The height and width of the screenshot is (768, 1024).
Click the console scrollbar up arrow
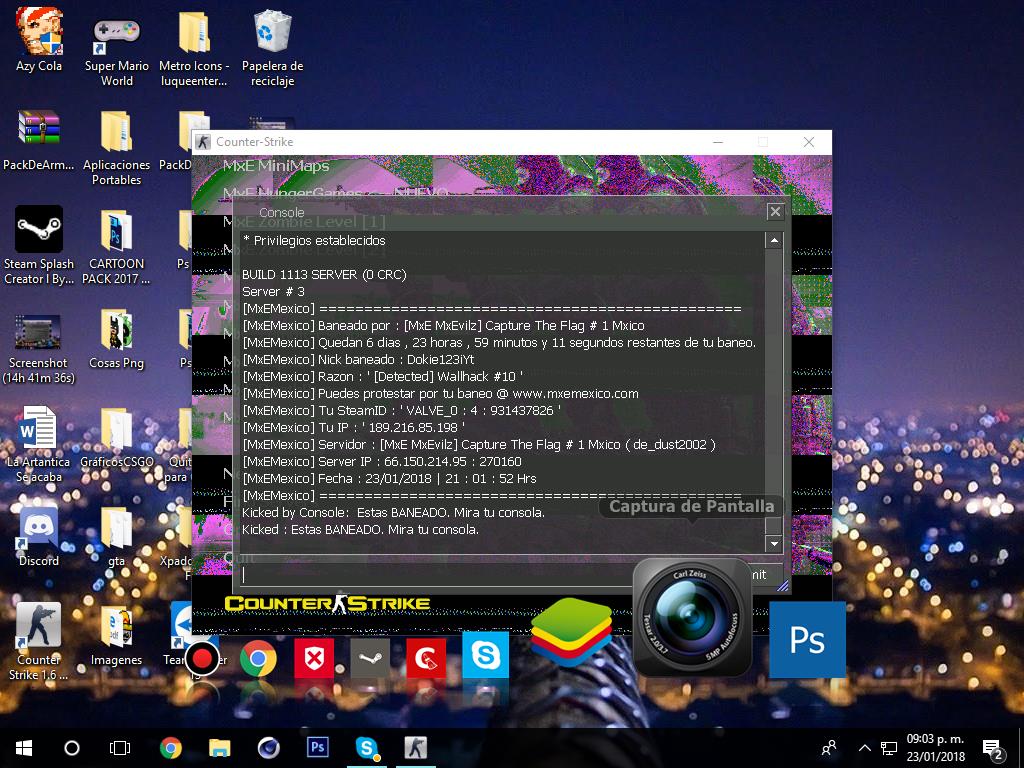(774, 240)
